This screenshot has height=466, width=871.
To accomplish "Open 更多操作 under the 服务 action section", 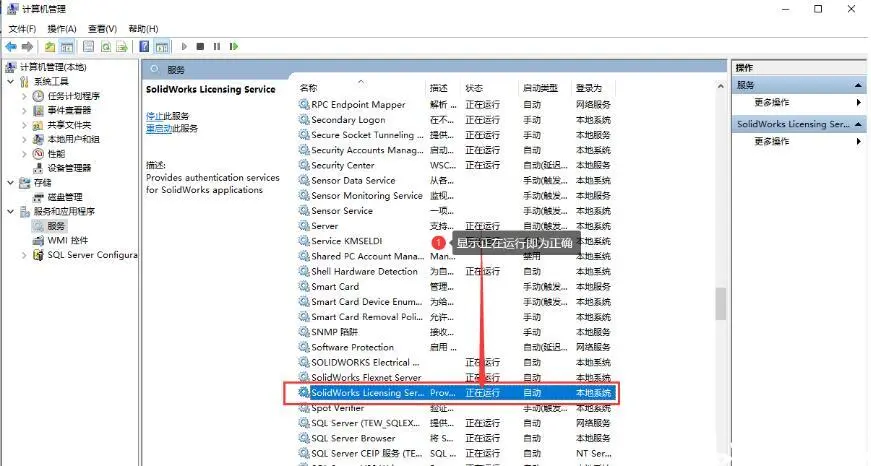I will click(772, 102).
